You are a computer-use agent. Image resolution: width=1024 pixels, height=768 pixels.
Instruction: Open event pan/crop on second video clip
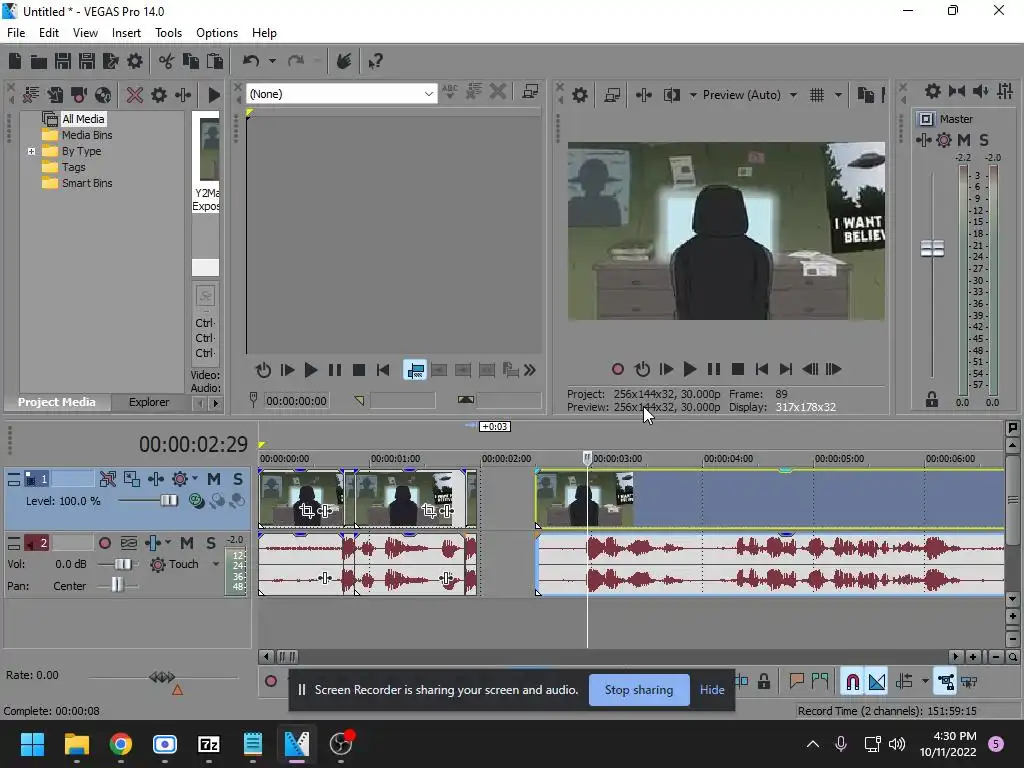(428, 511)
